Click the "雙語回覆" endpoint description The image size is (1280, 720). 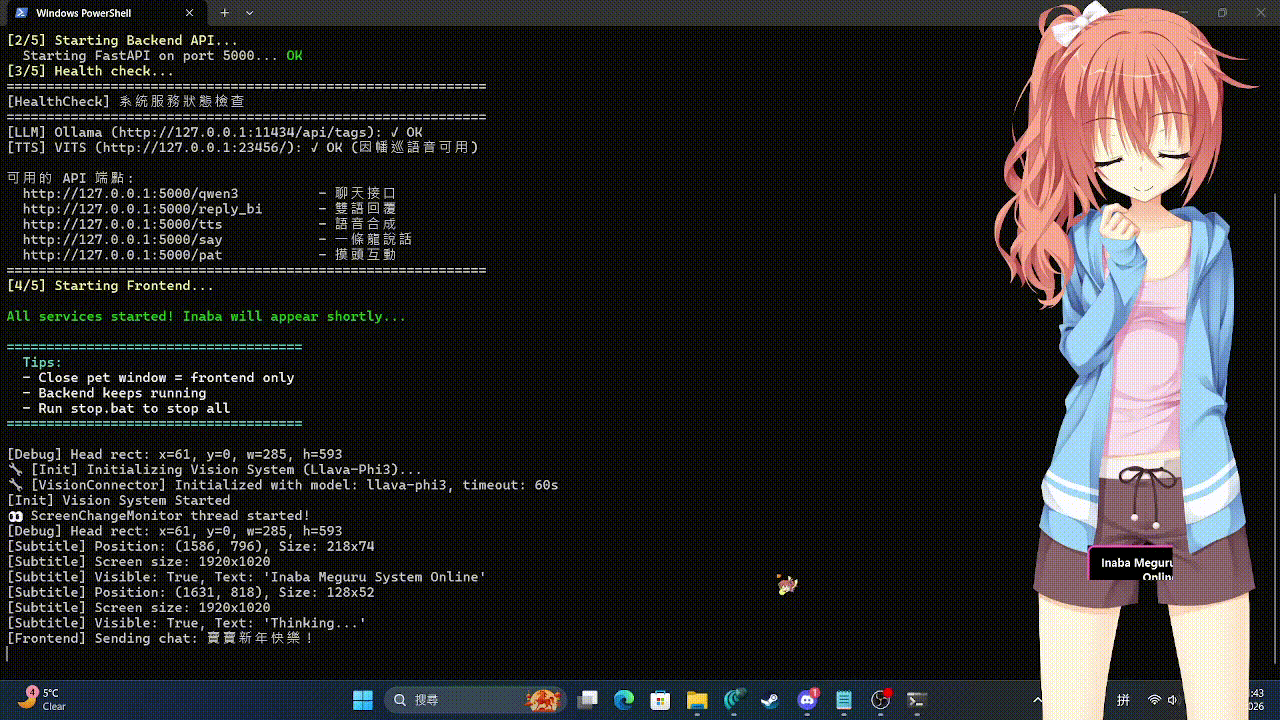click(x=366, y=209)
